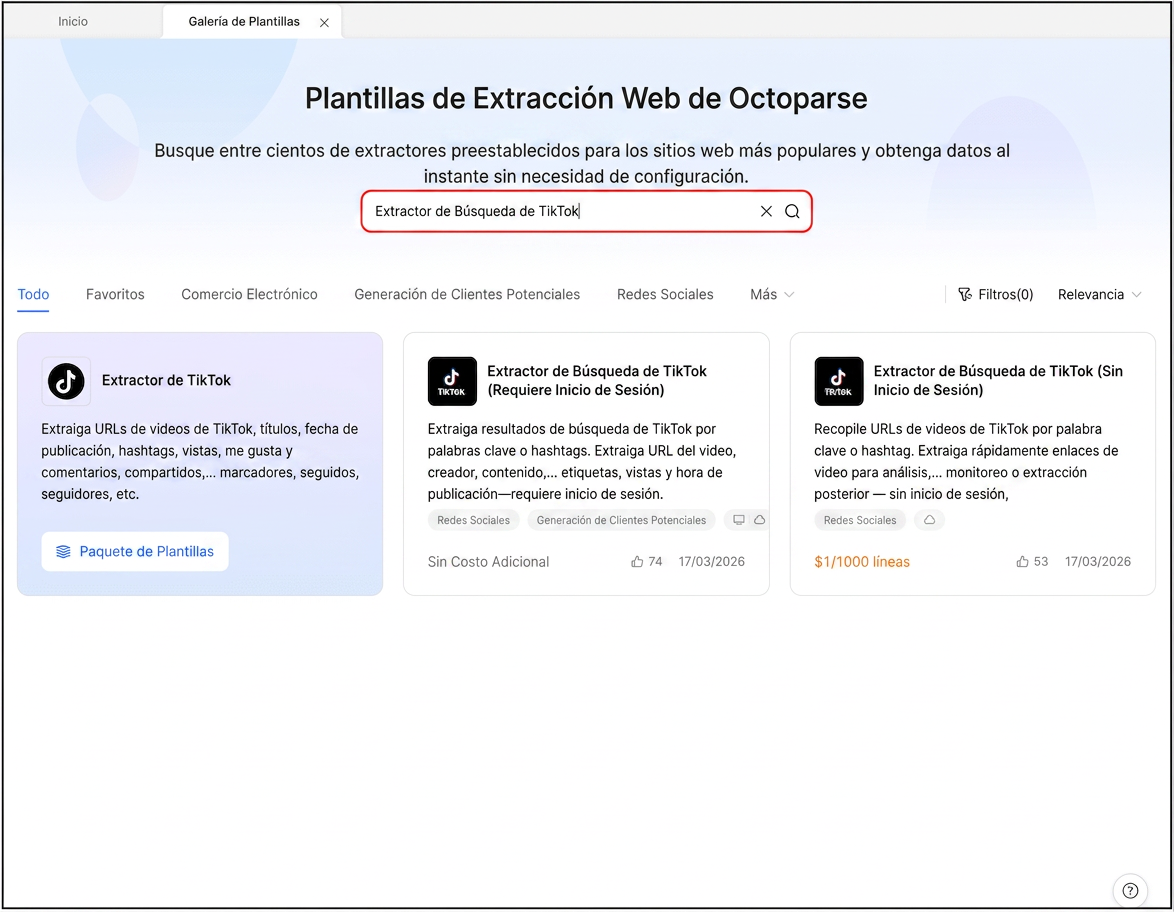Switch to the Inicio tab
The image size is (1174, 912).
click(x=73, y=21)
